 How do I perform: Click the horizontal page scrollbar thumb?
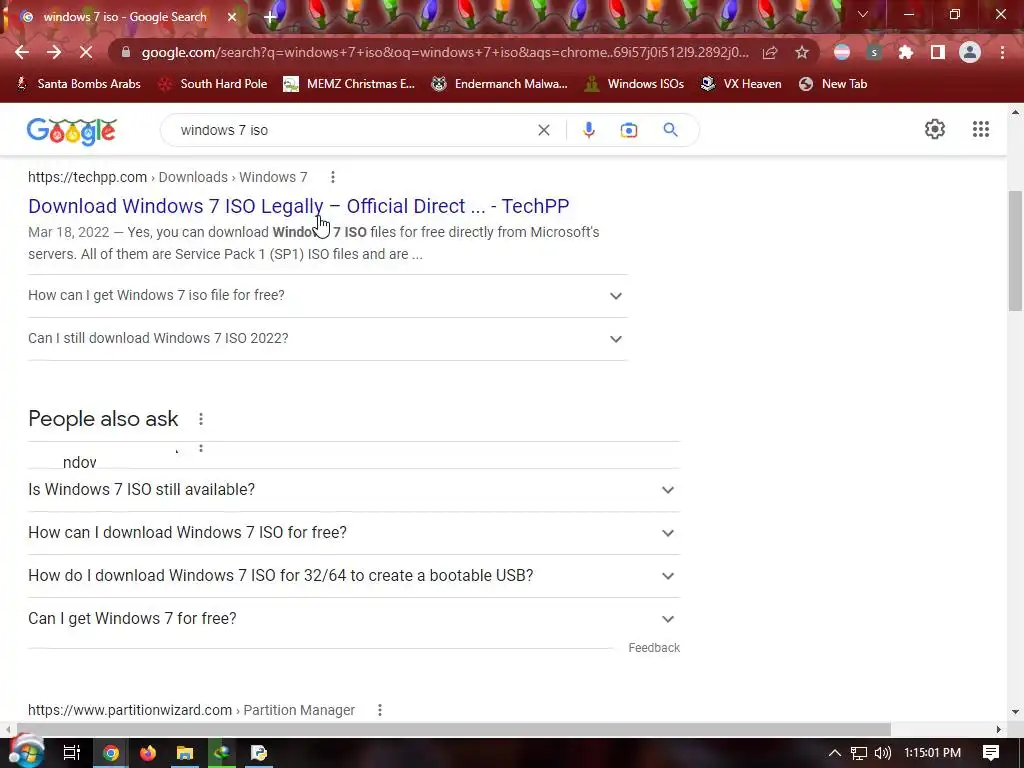453,729
